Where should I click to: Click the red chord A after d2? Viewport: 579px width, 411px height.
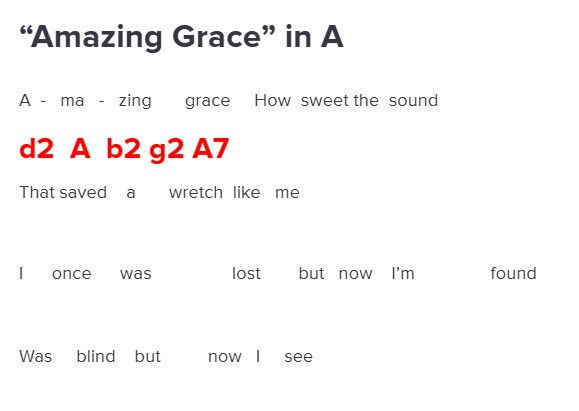click(x=80, y=149)
